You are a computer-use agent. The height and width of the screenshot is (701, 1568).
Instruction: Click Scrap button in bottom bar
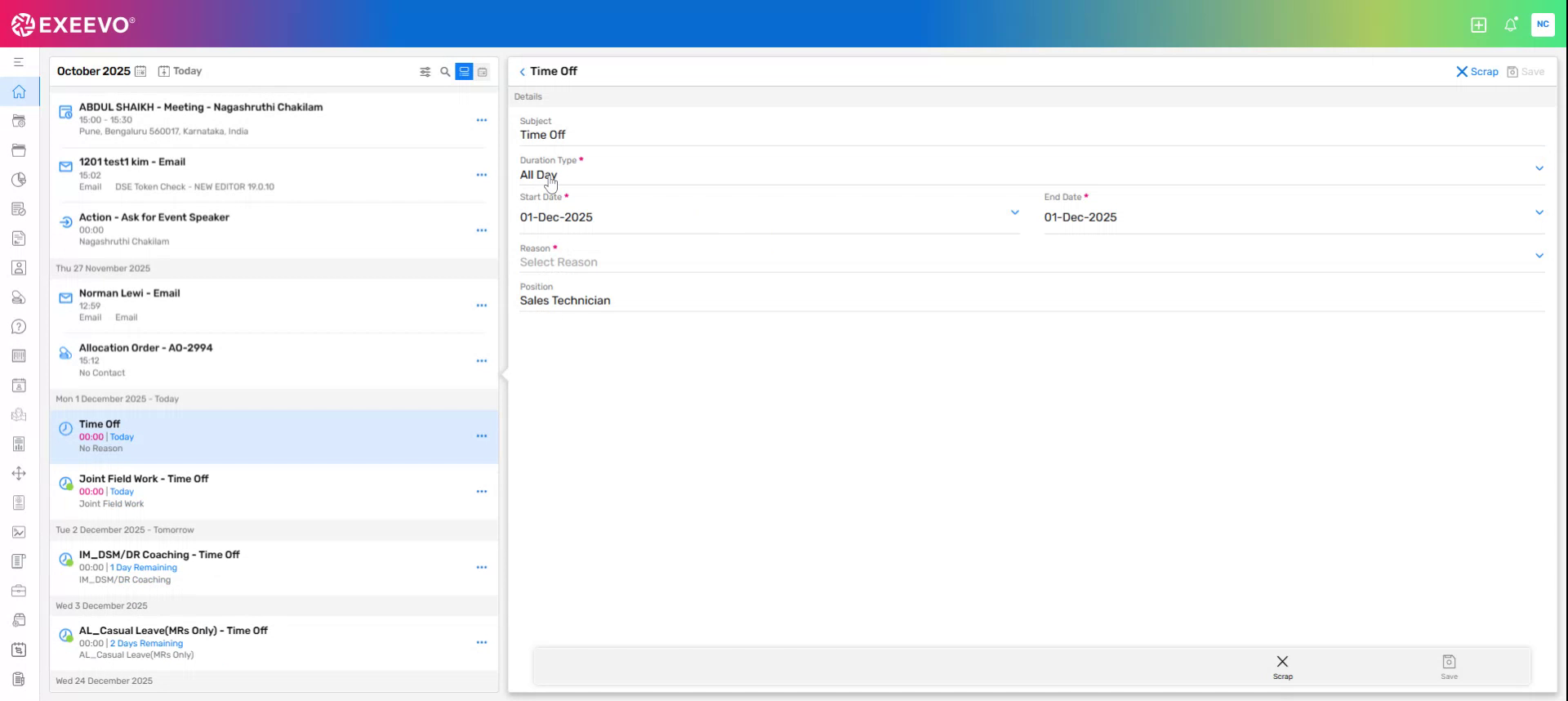point(1282,667)
